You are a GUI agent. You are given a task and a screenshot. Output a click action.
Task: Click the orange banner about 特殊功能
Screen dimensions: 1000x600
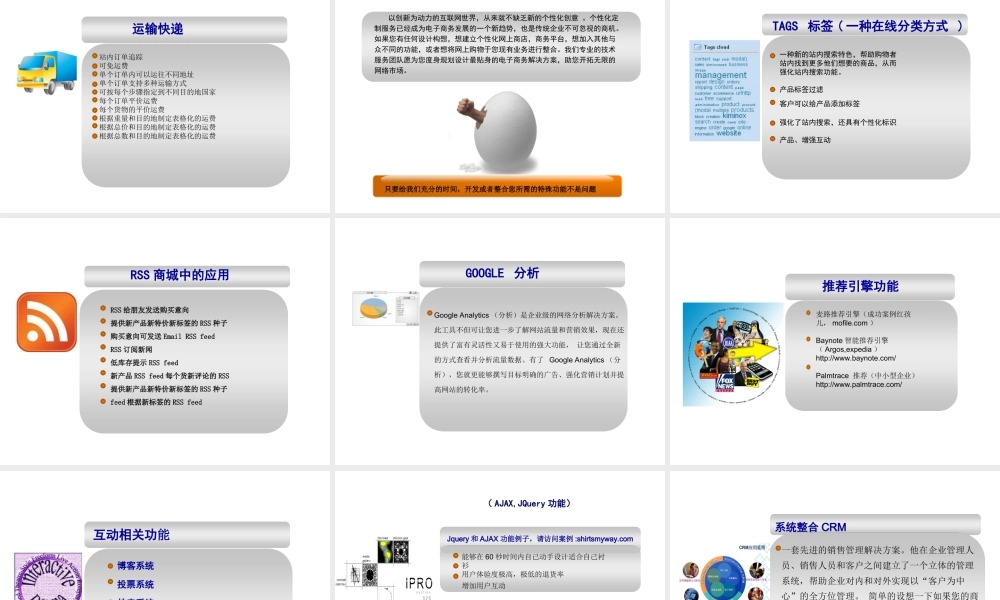[x=497, y=187]
